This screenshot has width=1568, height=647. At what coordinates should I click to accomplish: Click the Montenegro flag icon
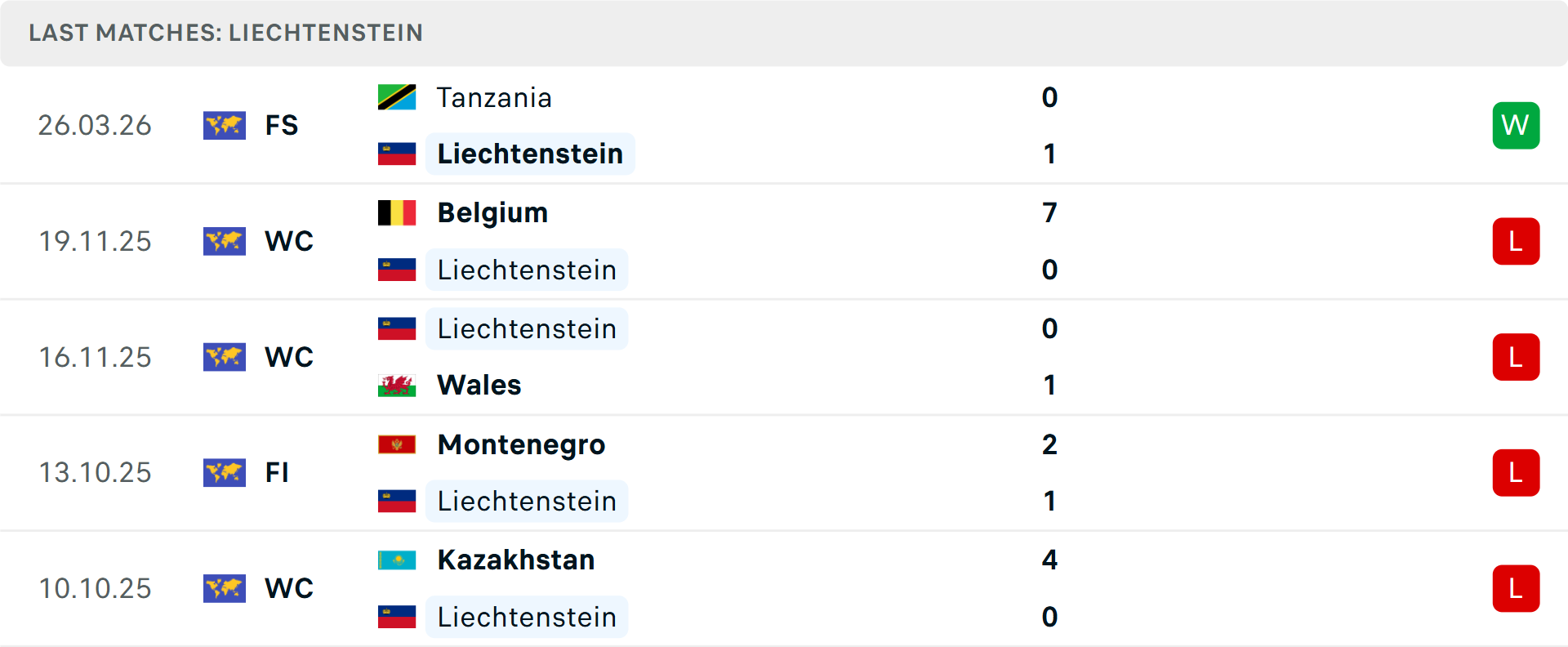398,444
